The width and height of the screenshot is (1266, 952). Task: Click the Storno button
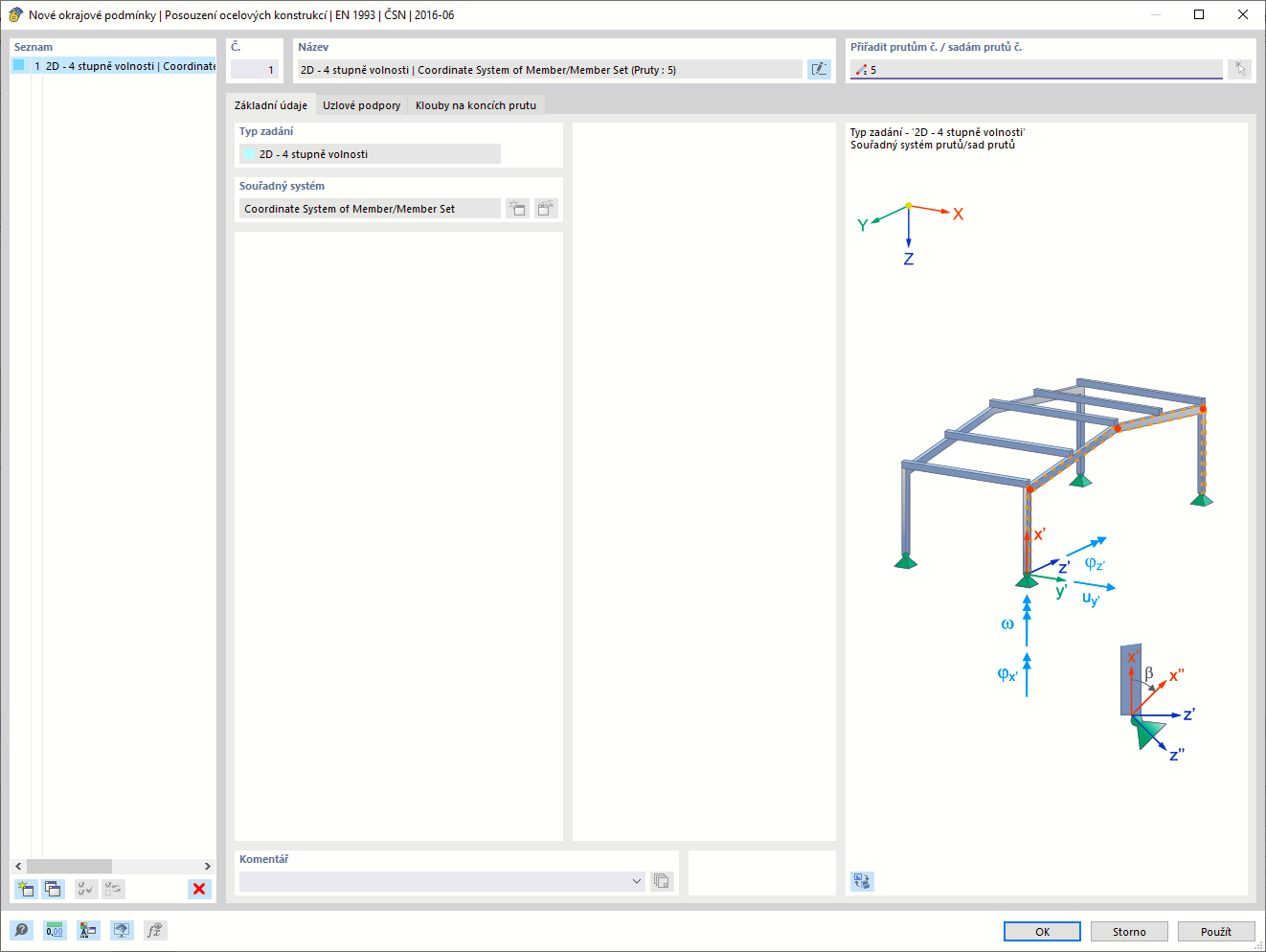[1129, 931]
